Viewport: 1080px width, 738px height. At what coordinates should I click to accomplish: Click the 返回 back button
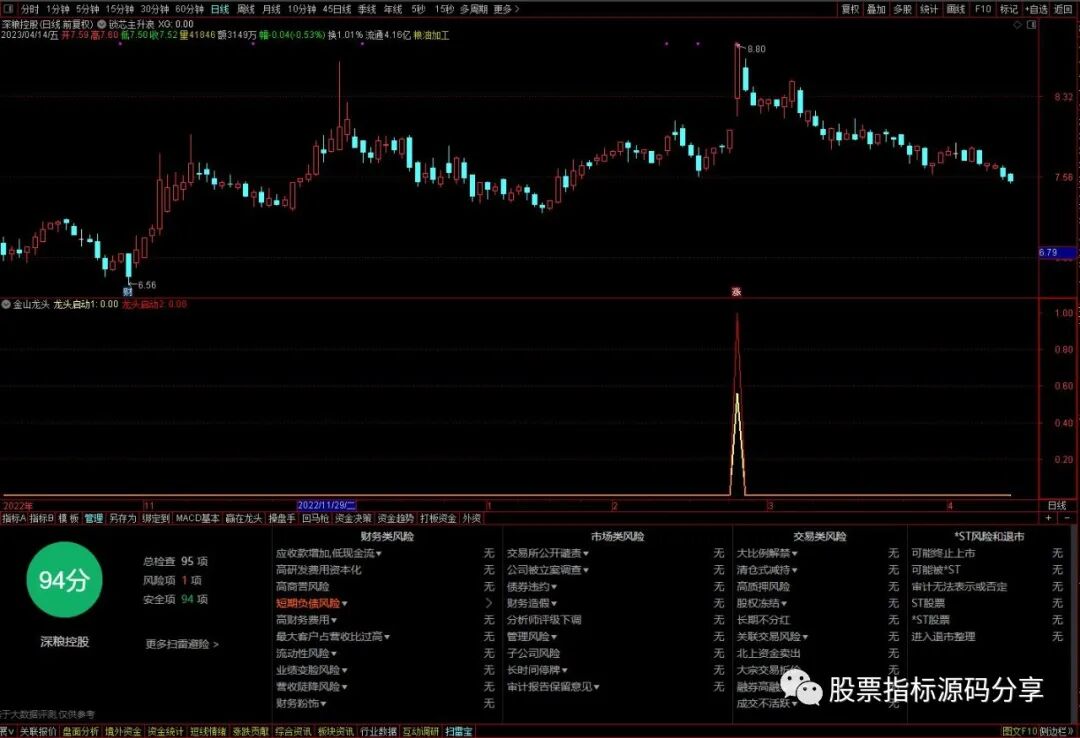[x=1064, y=9]
